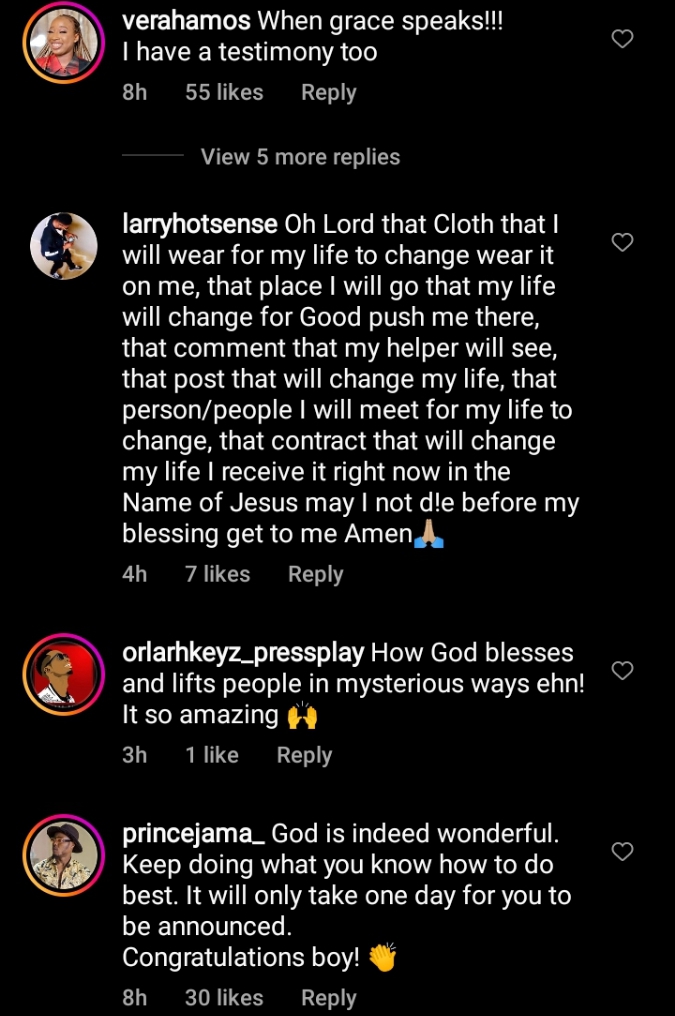Like verahamos's comment with the heart icon
This screenshot has width=675, height=1016.
(622, 39)
